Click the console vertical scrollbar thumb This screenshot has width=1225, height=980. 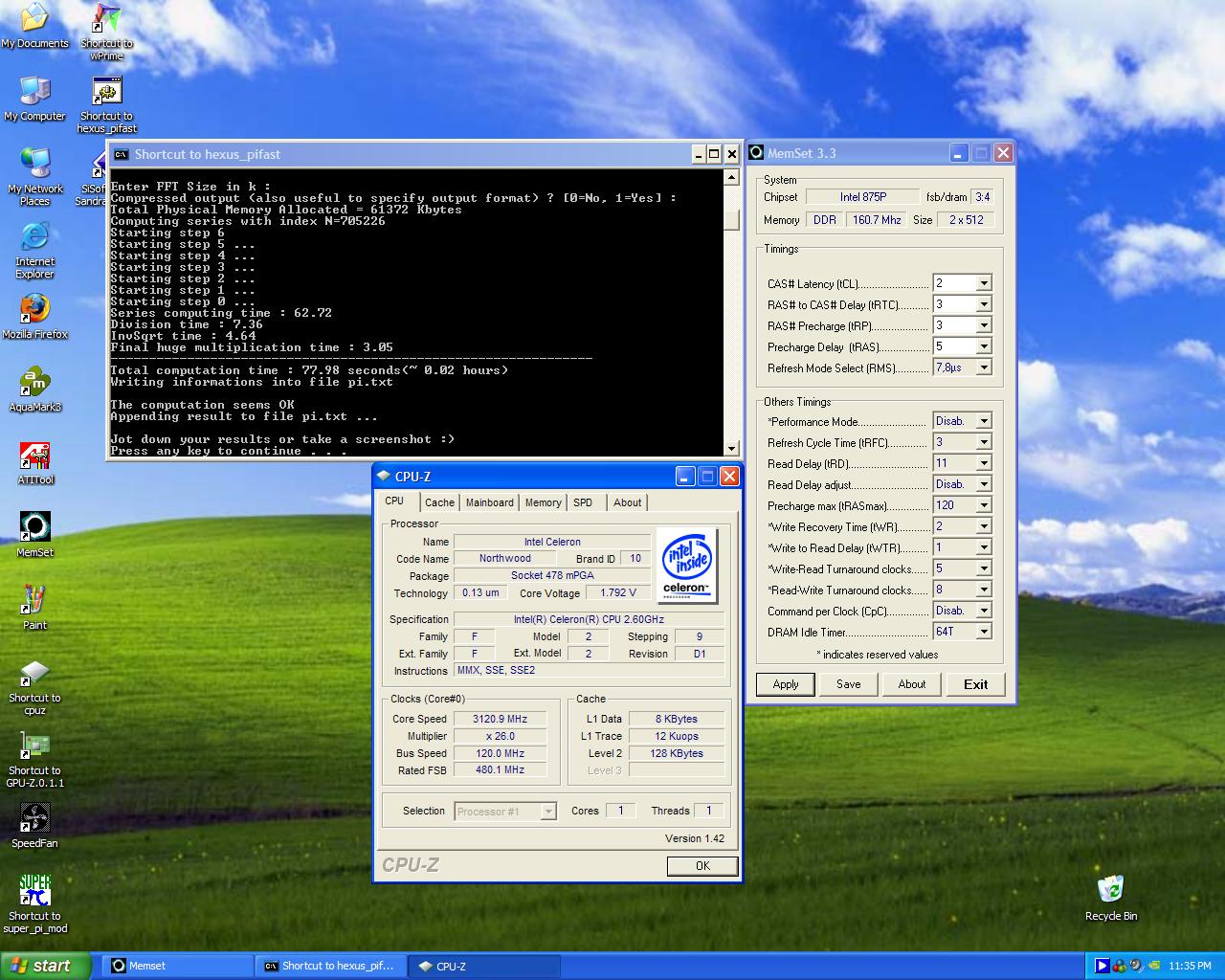click(x=731, y=220)
